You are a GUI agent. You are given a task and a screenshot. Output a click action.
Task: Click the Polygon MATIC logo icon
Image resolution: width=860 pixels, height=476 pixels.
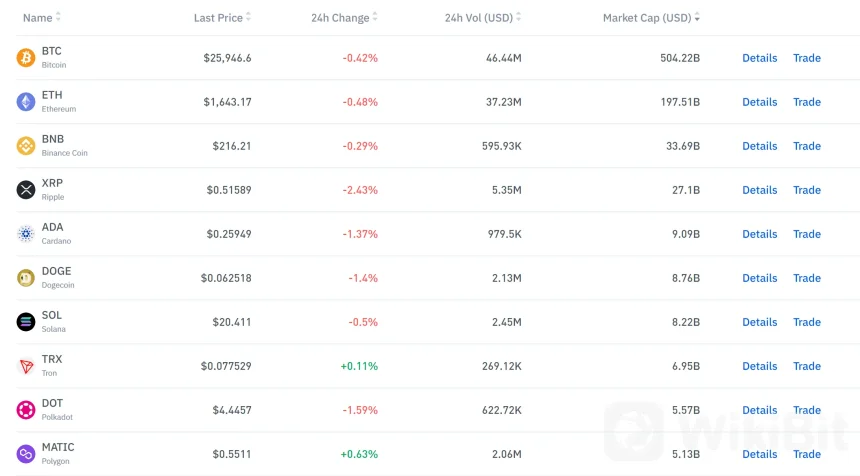(26, 454)
